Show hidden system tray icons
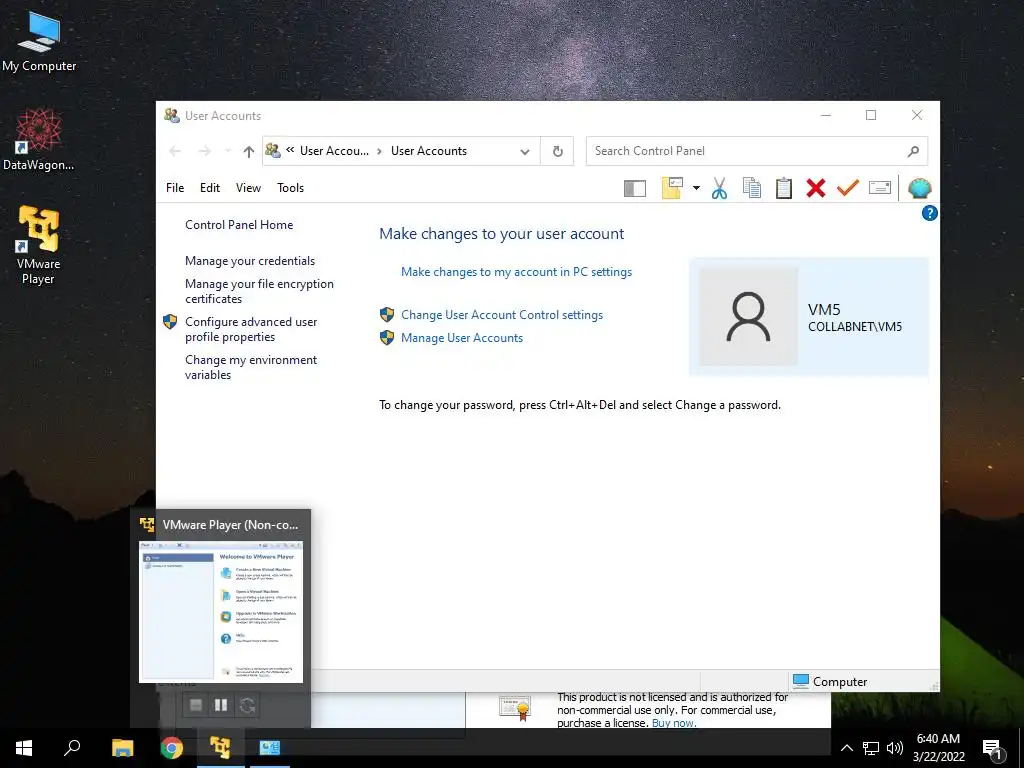Screen dimensions: 1024x768 coord(846,748)
